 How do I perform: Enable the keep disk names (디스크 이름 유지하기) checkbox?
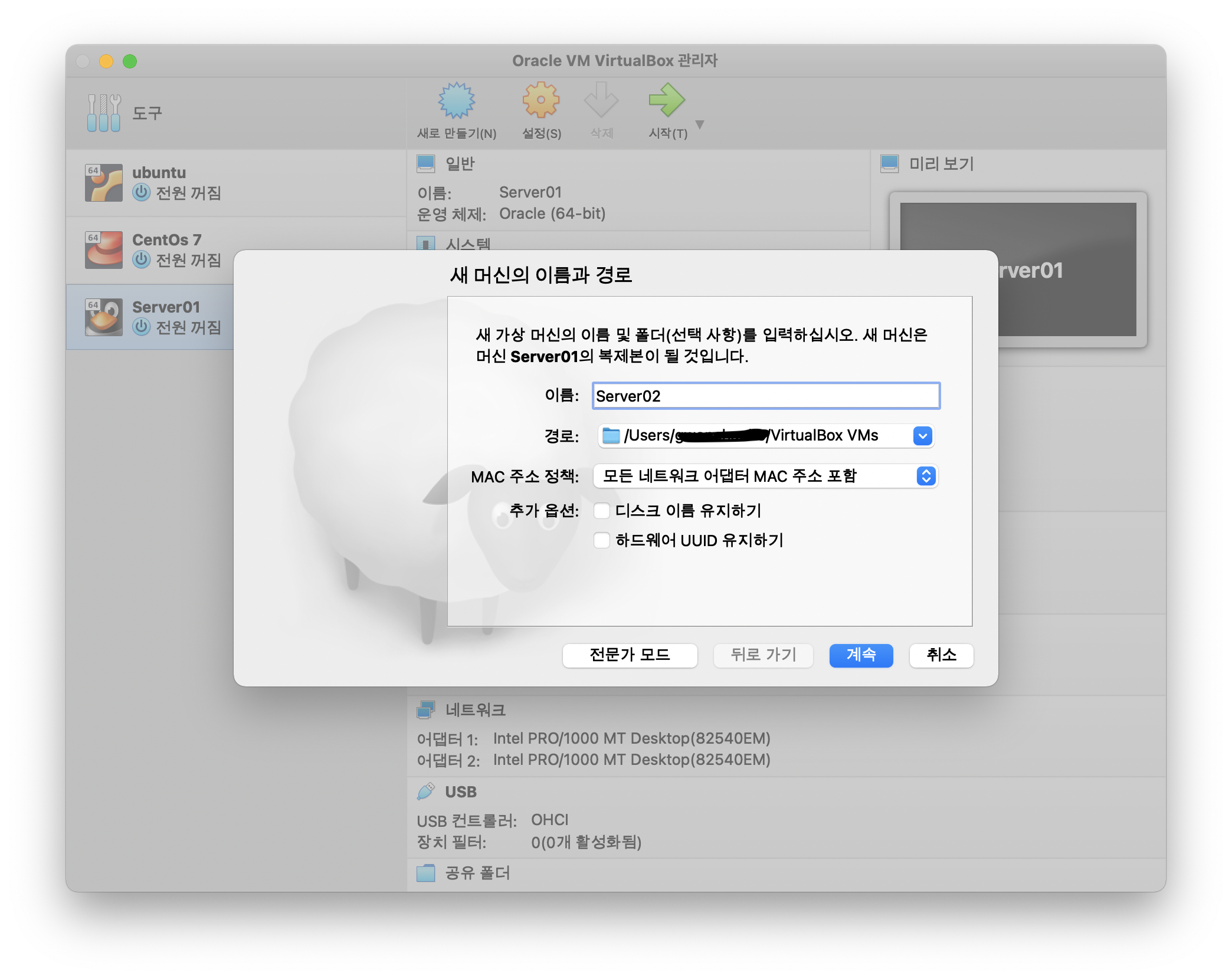[602, 511]
